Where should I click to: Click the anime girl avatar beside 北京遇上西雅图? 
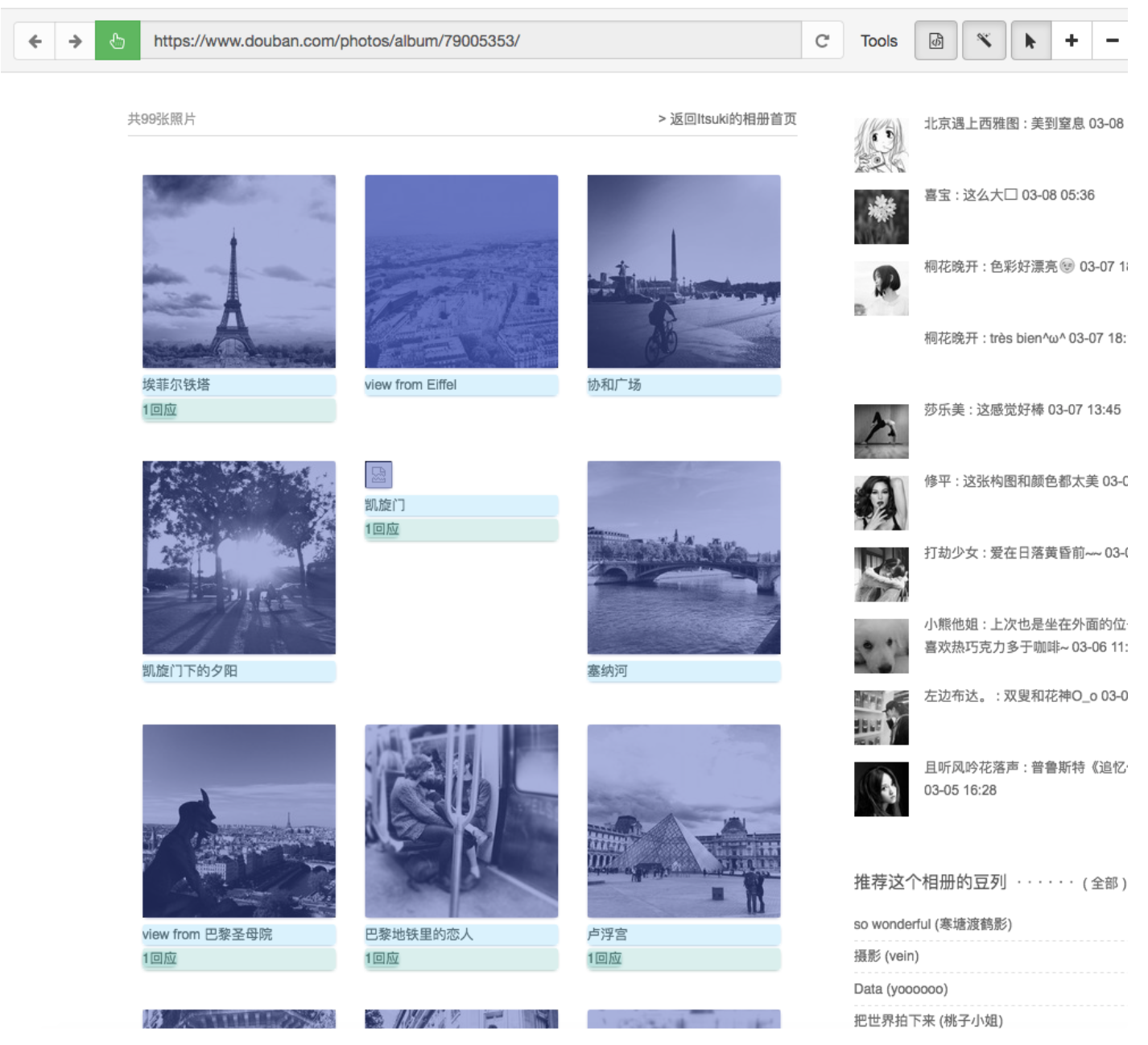[x=882, y=145]
